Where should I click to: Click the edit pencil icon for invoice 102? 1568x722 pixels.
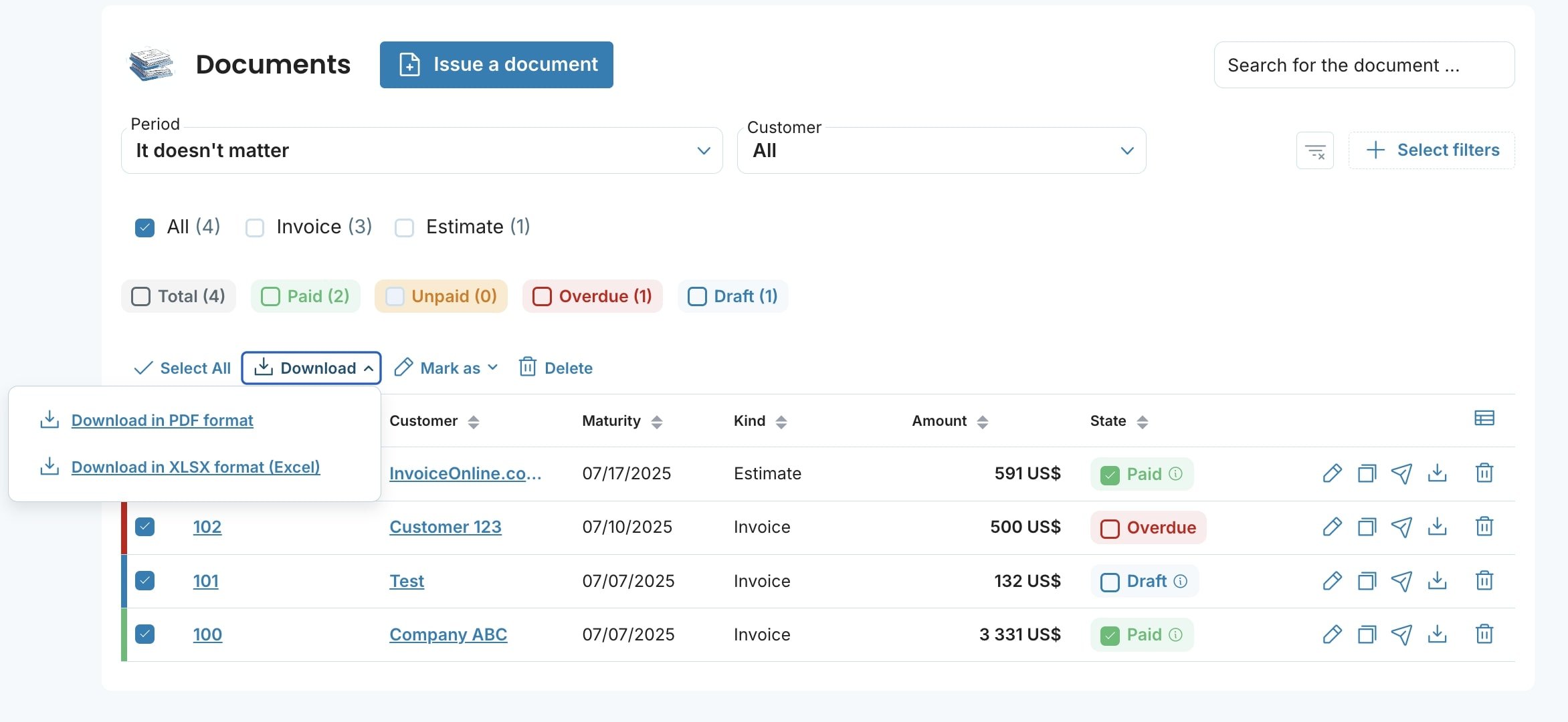(x=1332, y=527)
